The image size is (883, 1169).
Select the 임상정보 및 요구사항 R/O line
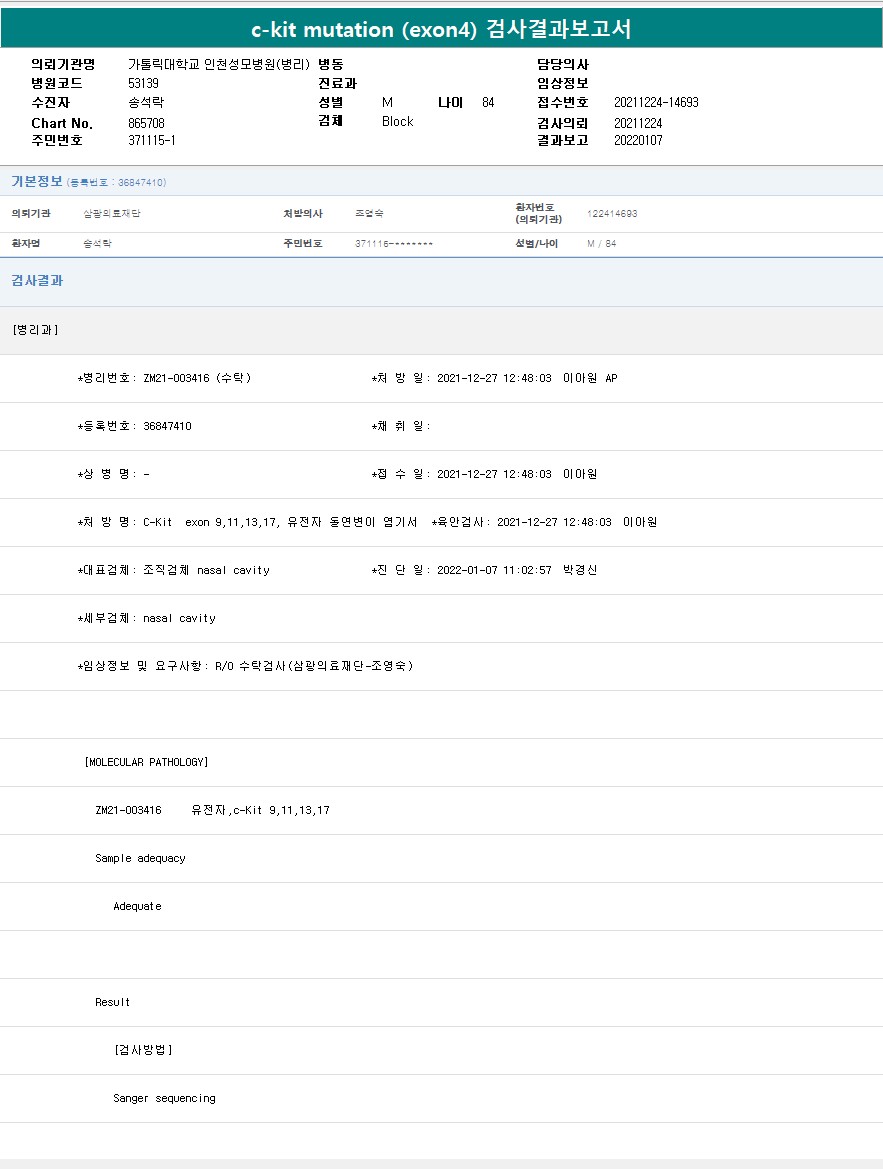click(245, 666)
